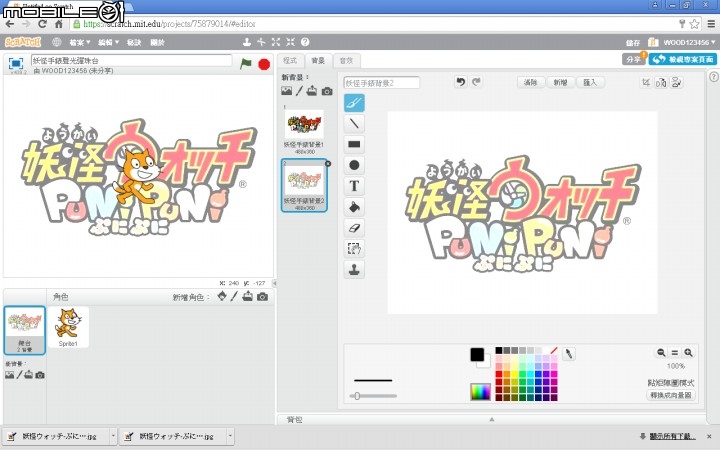This screenshot has height=450, width=720.
Task: Paint a new sprite
Action: click(x=234, y=296)
